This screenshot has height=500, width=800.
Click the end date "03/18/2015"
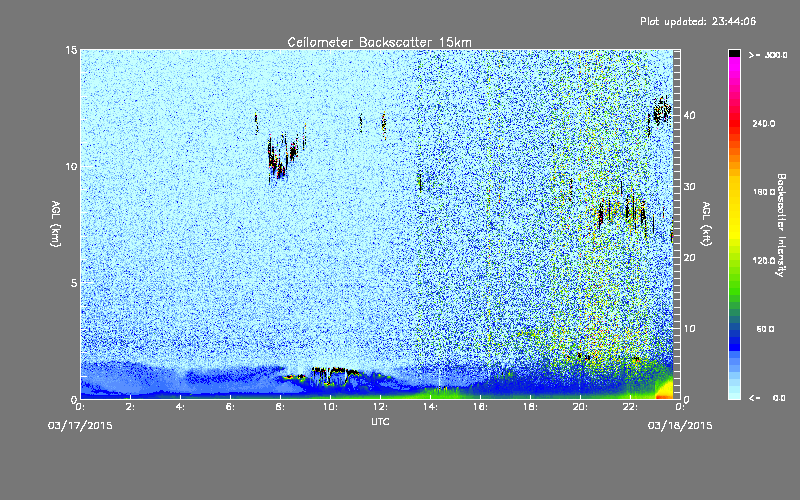coord(680,426)
